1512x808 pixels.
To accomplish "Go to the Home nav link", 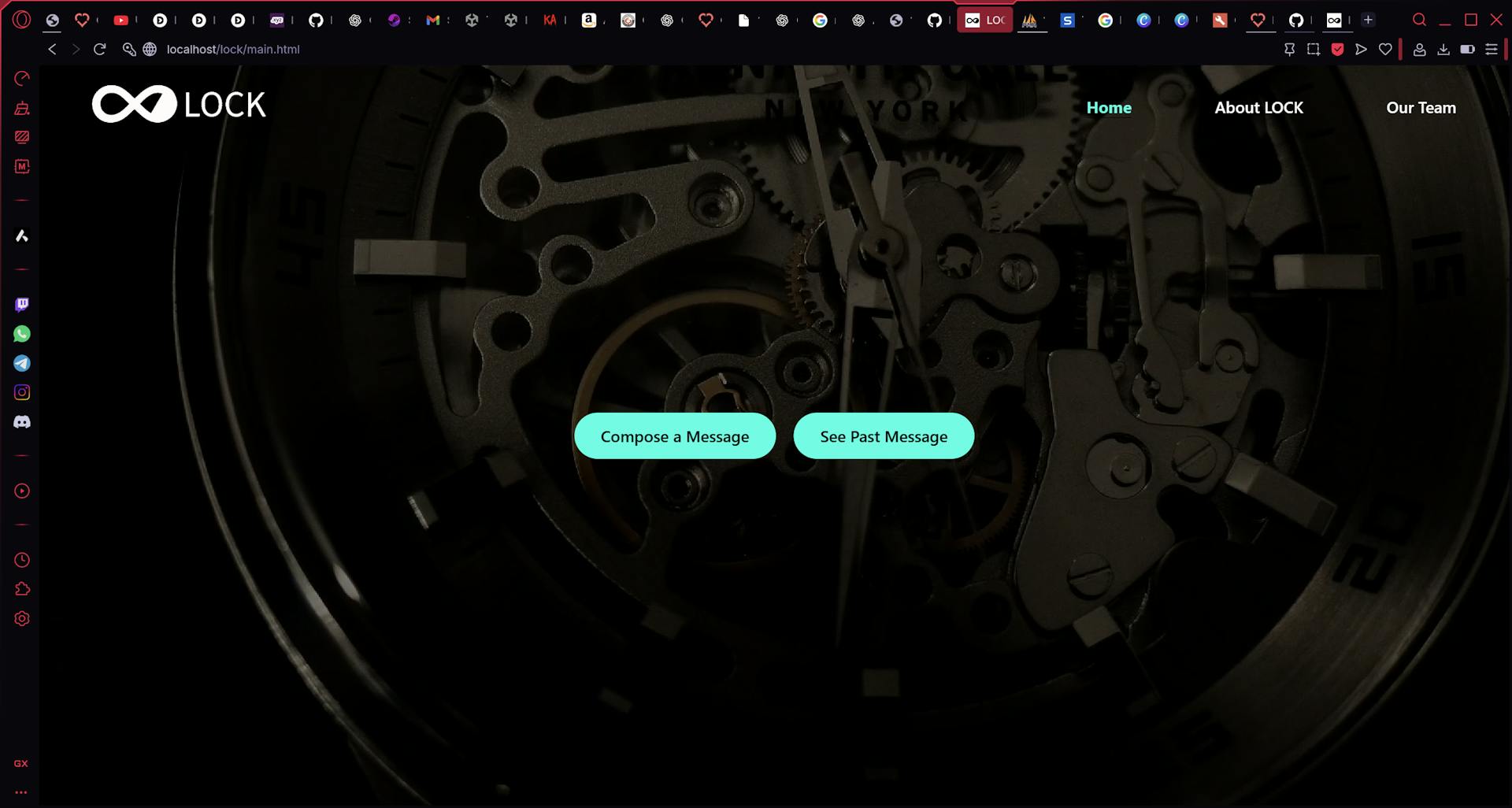I will point(1109,108).
